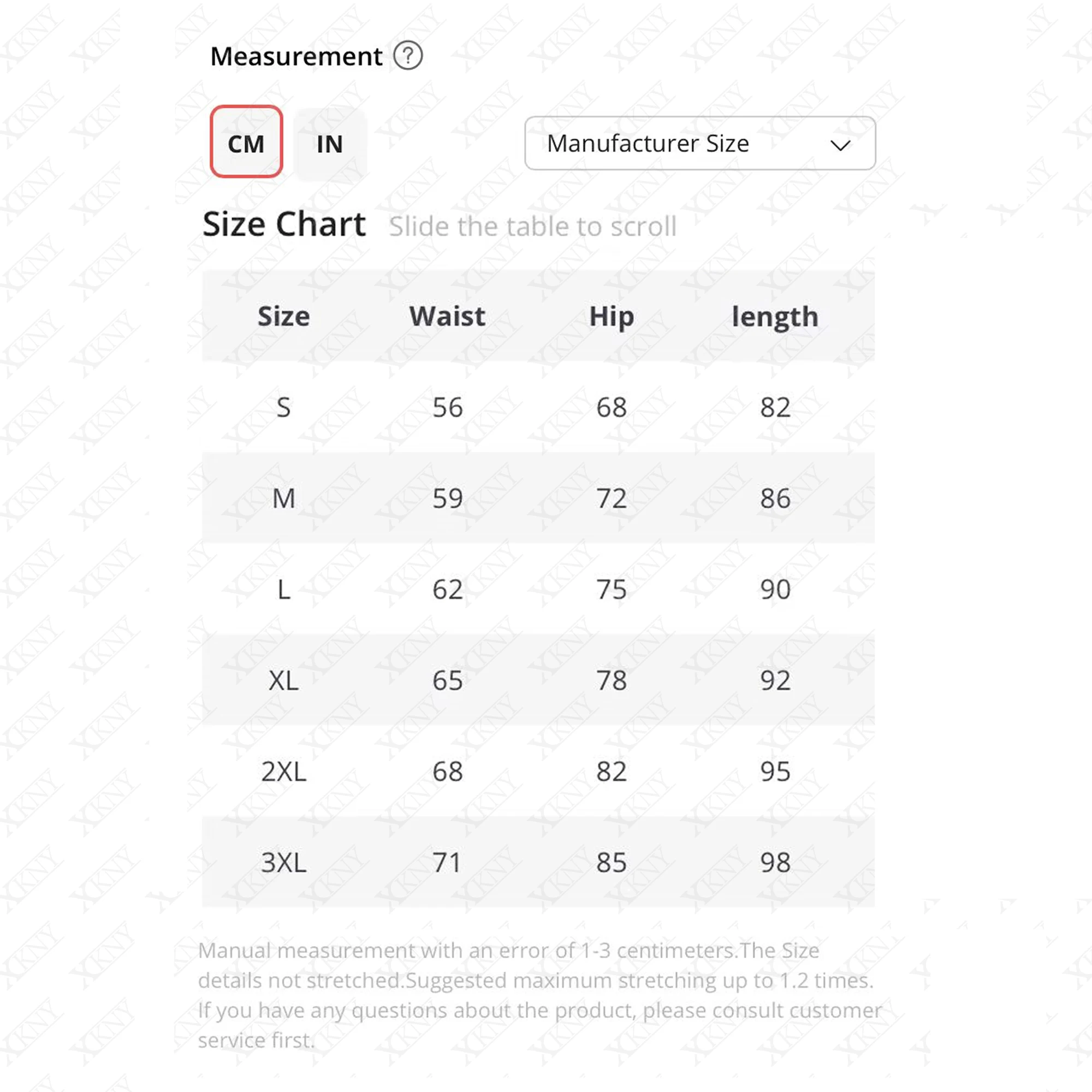The width and height of the screenshot is (1092, 1092).
Task: Open the Manufacturer Size dropdown
Action: tap(699, 144)
